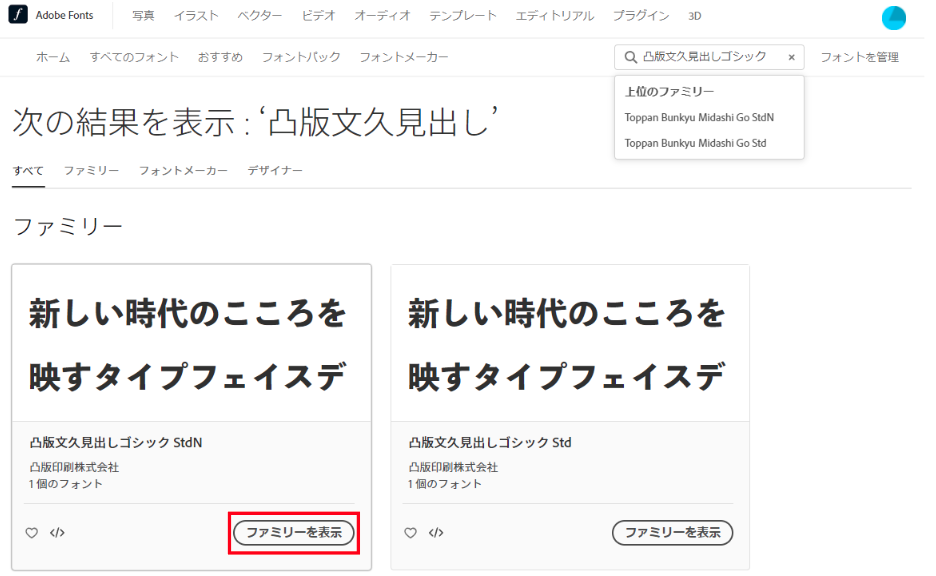This screenshot has width=936, height=576.
Task: Switch to フォントメーカー results tab
Action: pyautogui.click(x=183, y=171)
